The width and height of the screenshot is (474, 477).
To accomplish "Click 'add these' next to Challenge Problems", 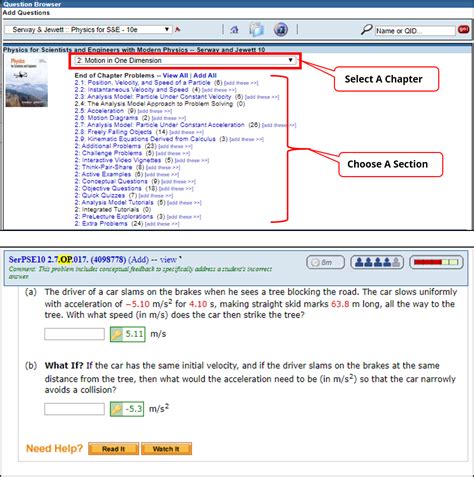I will click(x=173, y=154).
